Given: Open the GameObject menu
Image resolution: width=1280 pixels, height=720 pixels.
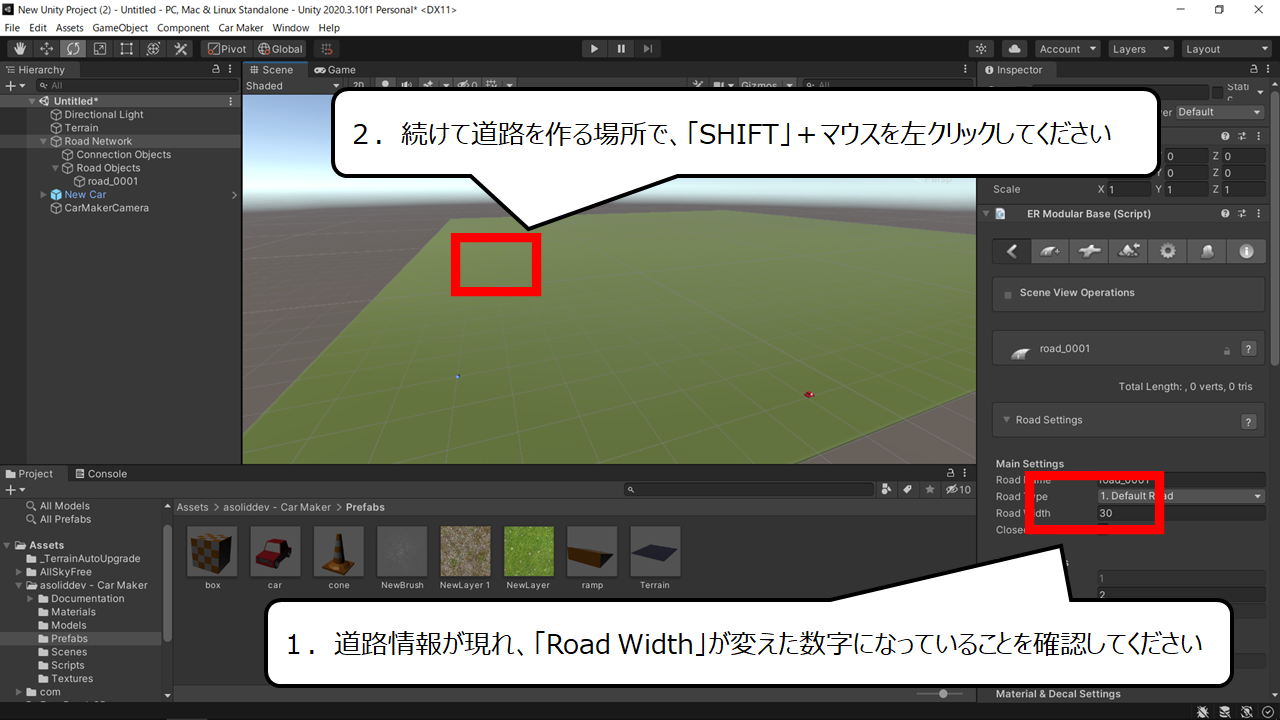Looking at the screenshot, I should coord(120,28).
